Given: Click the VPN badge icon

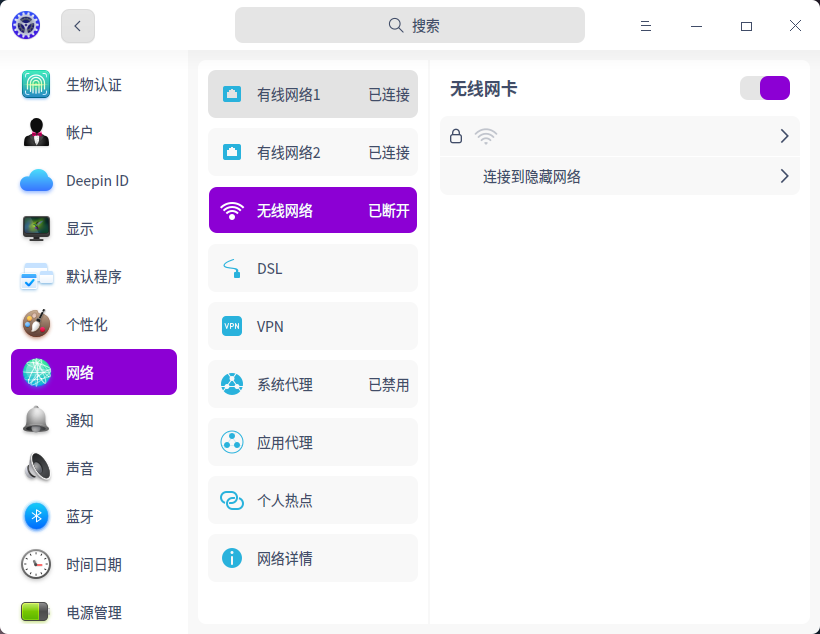Looking at the screenshot, I should [x=232, y=327].
